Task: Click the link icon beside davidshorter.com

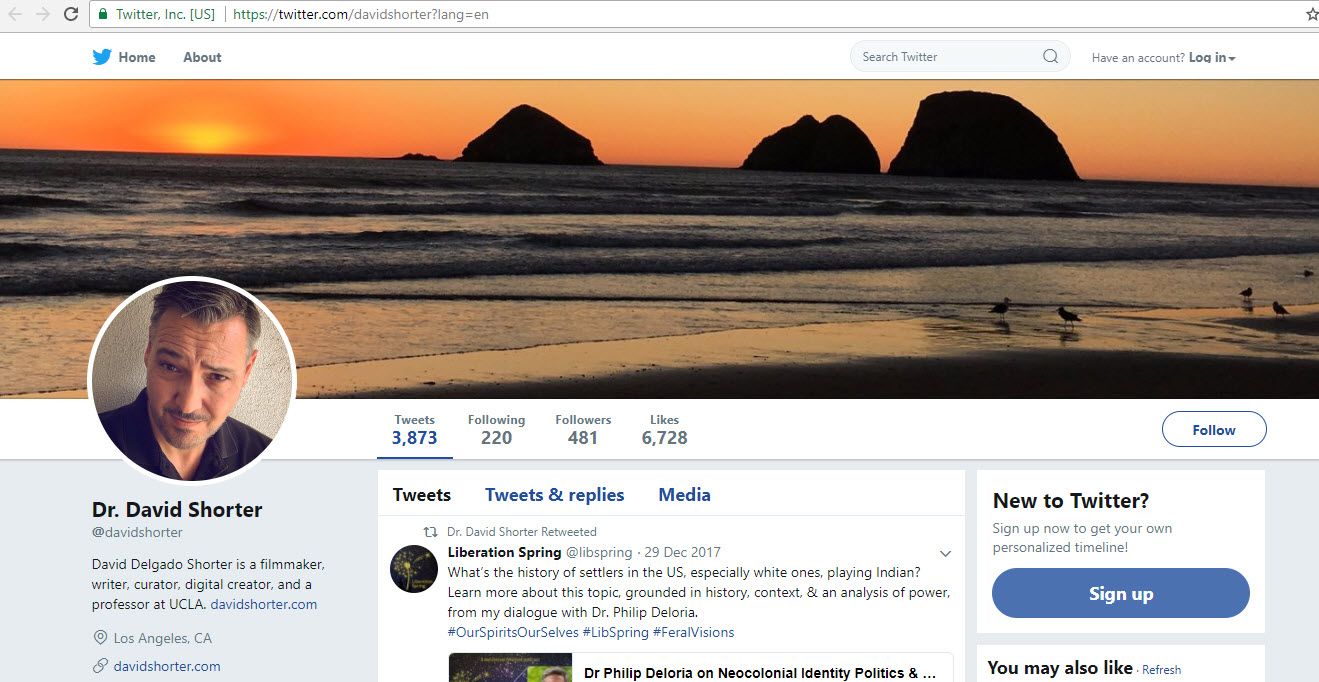Action: point(100,666)
